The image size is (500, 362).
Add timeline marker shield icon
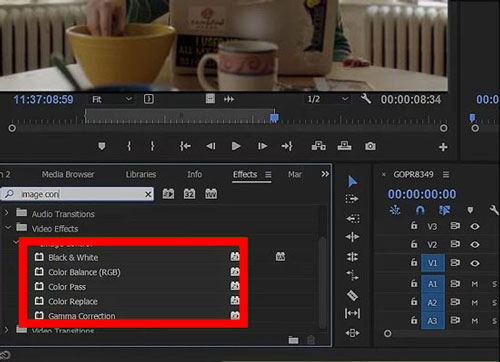pos(470,210)
